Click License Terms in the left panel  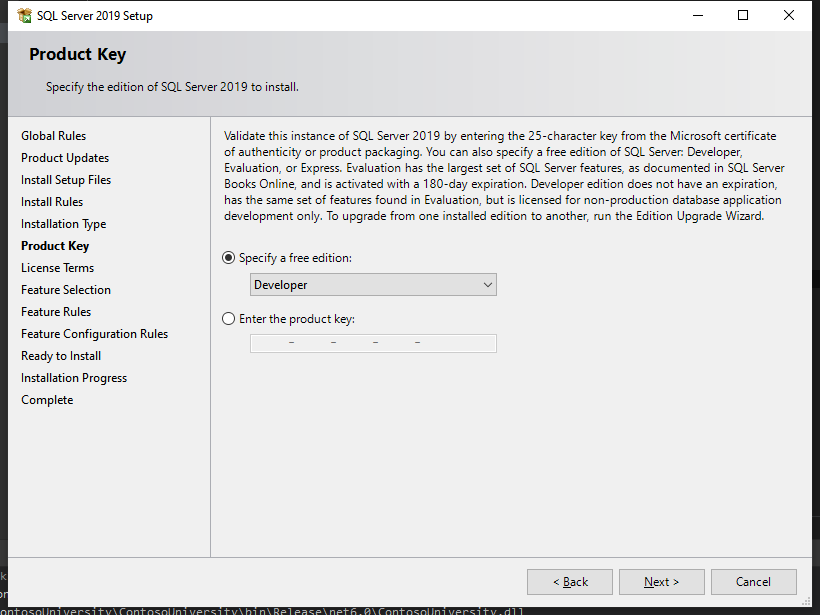click(x=57, y=268)
